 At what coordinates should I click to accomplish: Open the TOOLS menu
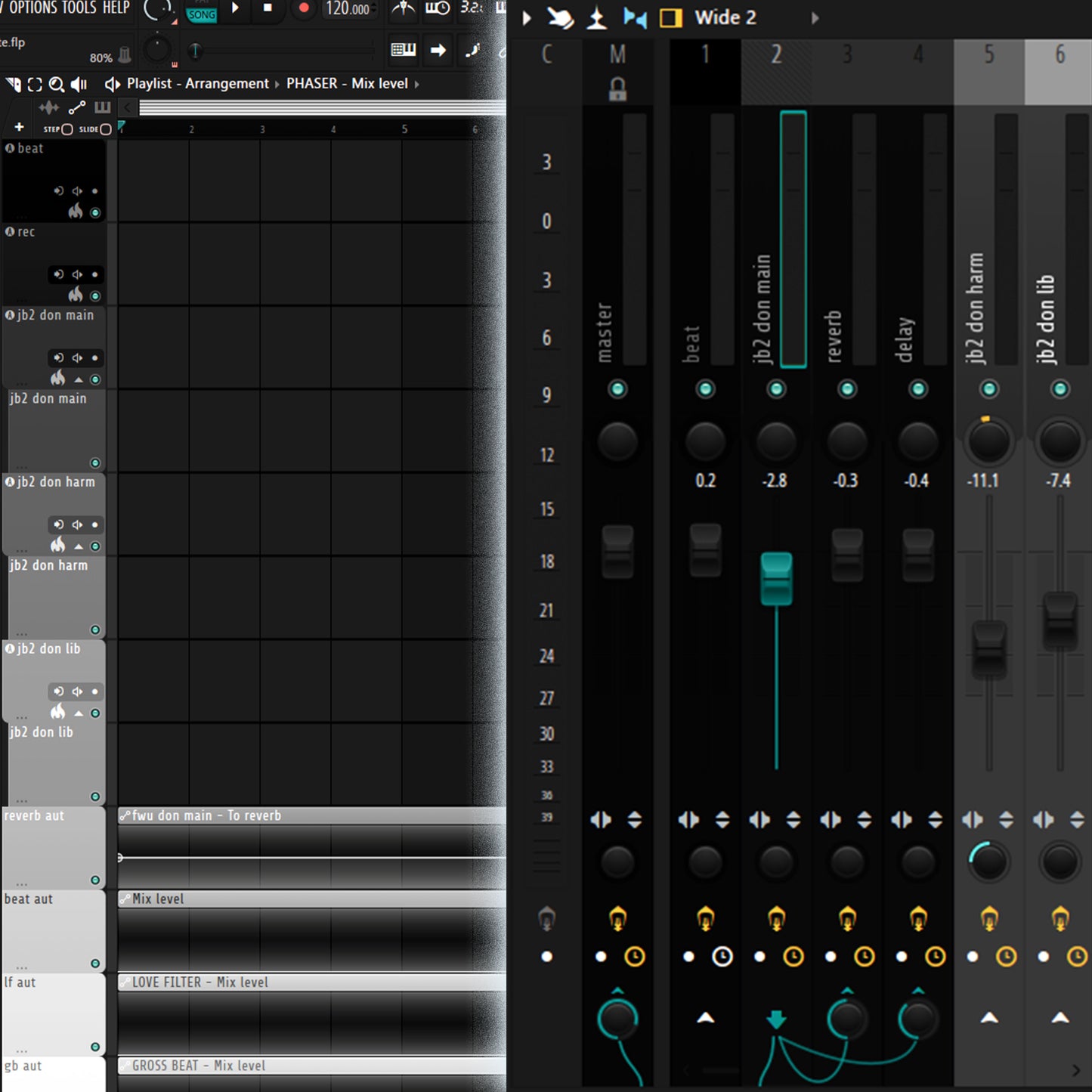coord(79,8)
